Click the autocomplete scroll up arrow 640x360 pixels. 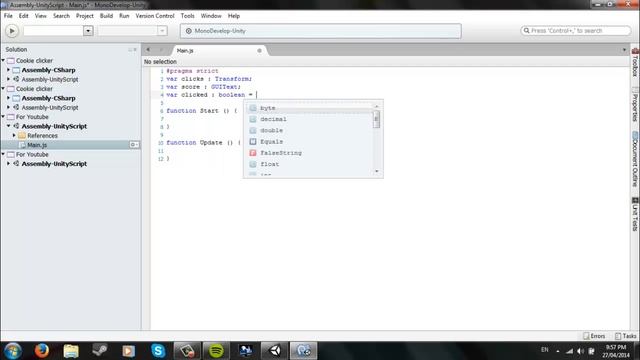click(x=376, y=107)
